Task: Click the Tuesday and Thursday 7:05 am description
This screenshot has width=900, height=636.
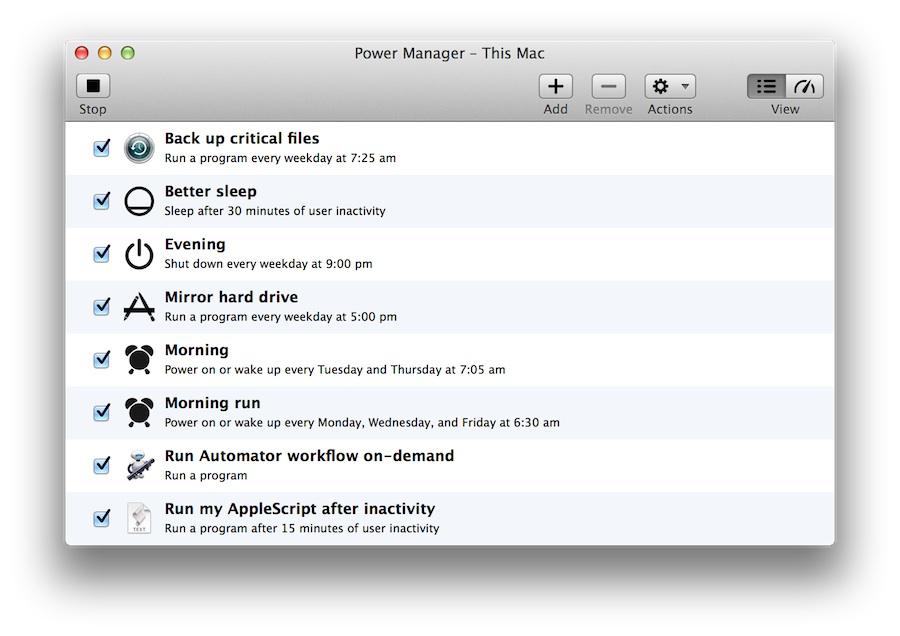Action: click(335, 369)
